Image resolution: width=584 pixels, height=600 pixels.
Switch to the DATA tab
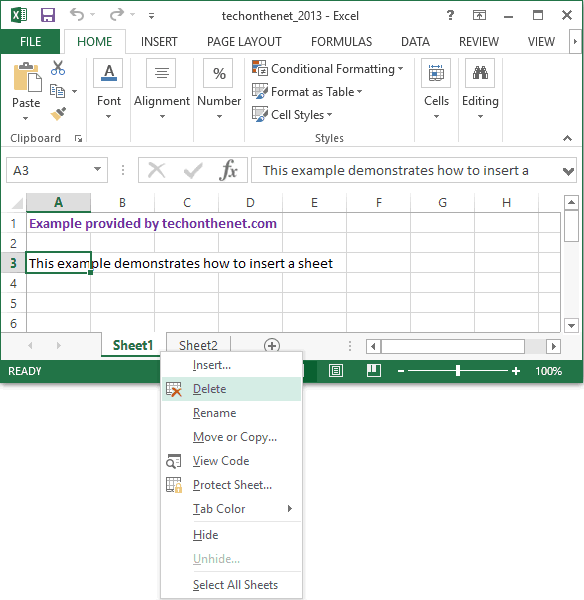tap(415, 41)
